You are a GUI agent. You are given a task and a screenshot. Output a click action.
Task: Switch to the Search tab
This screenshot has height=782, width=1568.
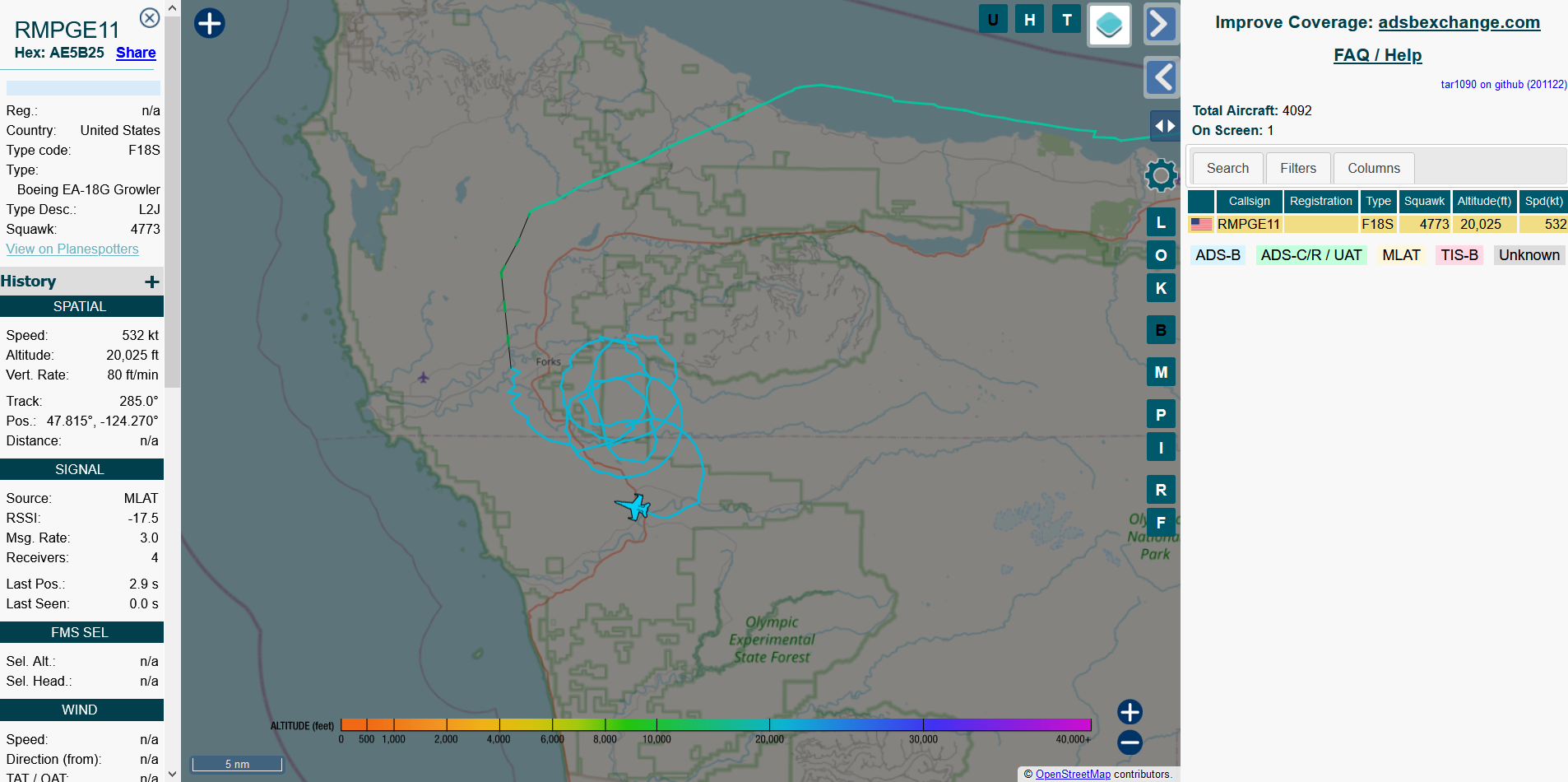tap(1227, 168)
